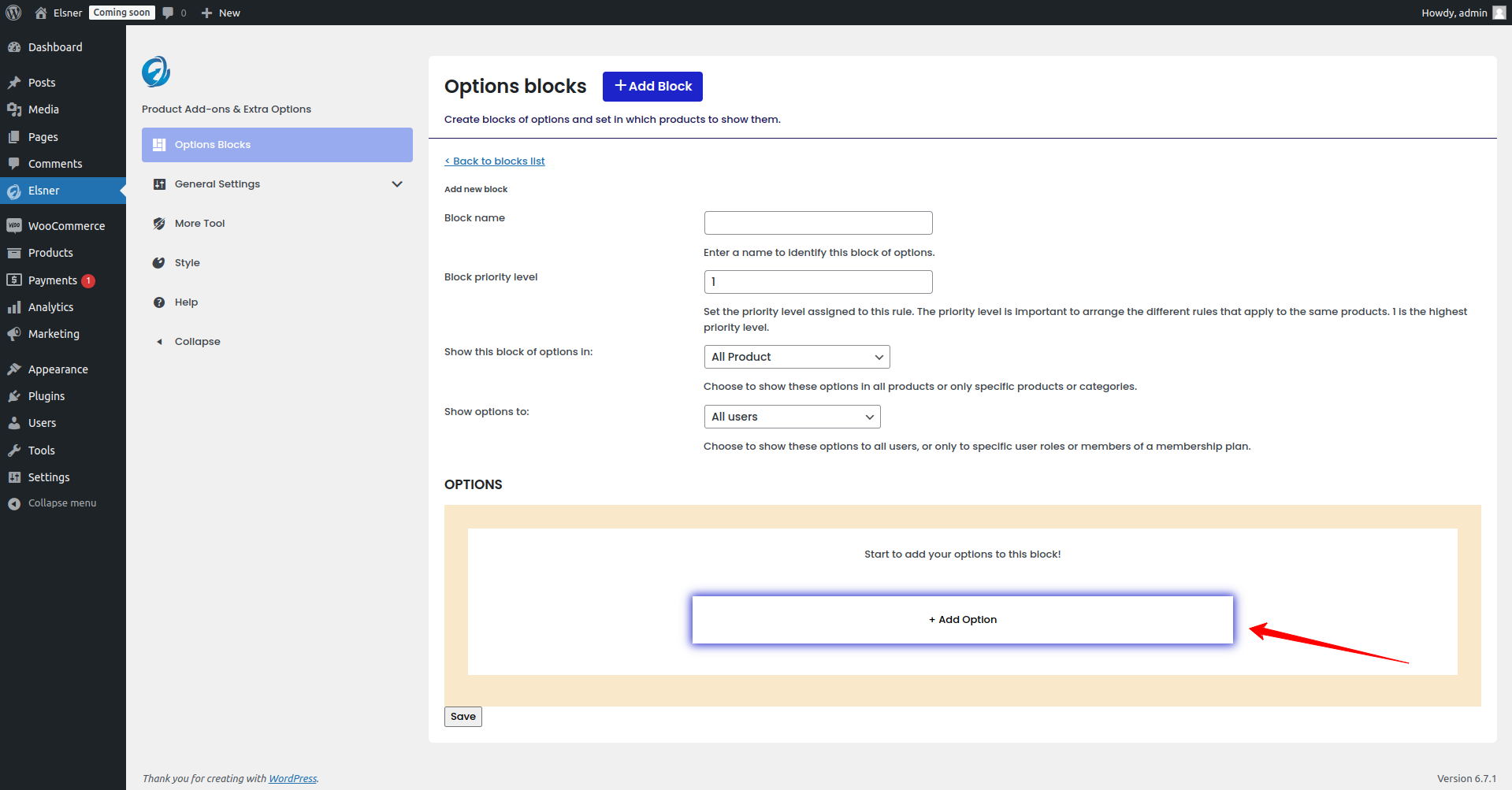Open Payments menu with notification badge
The width and height of the screenshot is (1512, 790).
pyautogui.click(x=53, y=280)
